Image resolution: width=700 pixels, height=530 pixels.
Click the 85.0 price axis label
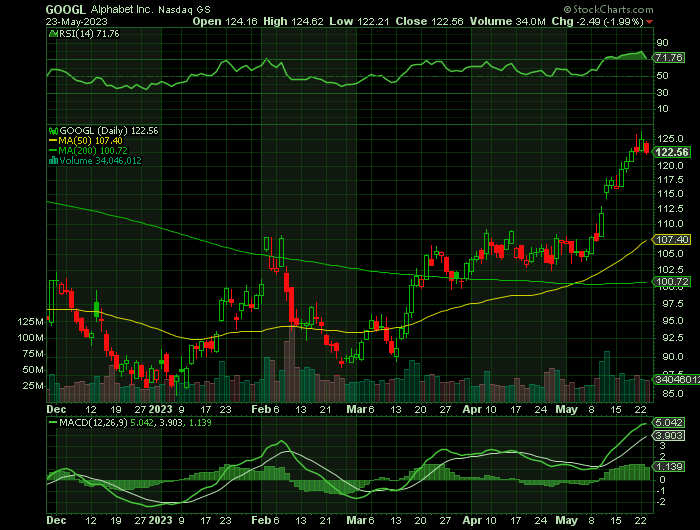tap(672, 394)
